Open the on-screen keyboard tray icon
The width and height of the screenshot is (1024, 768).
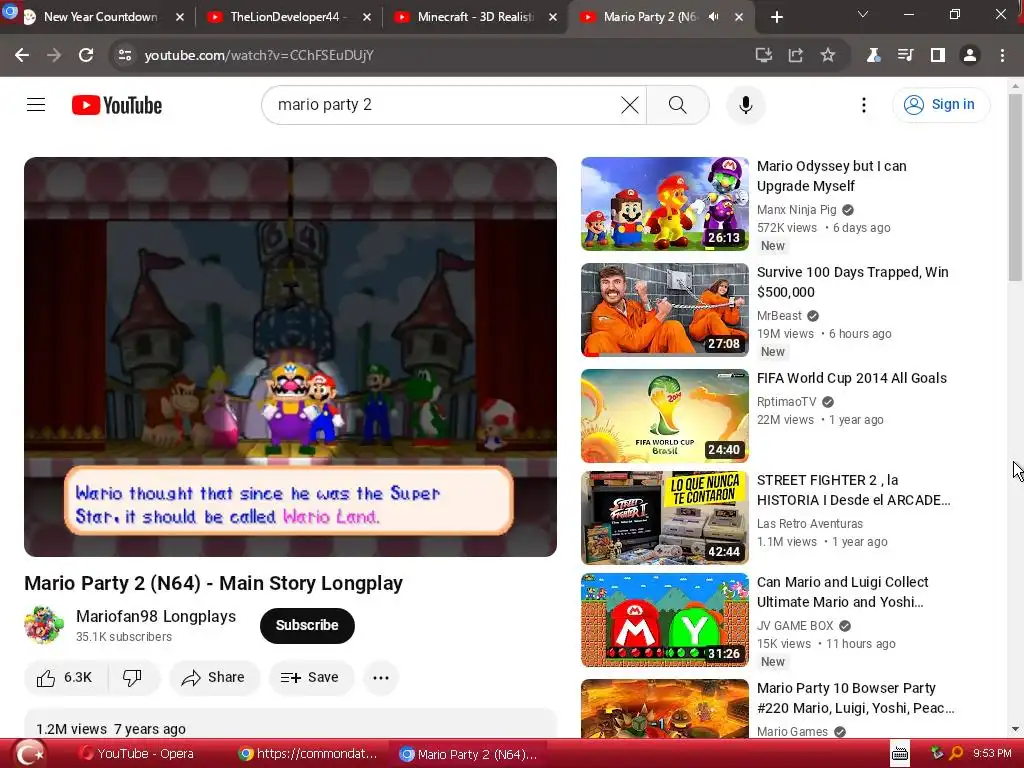click(x=900, y=754)
